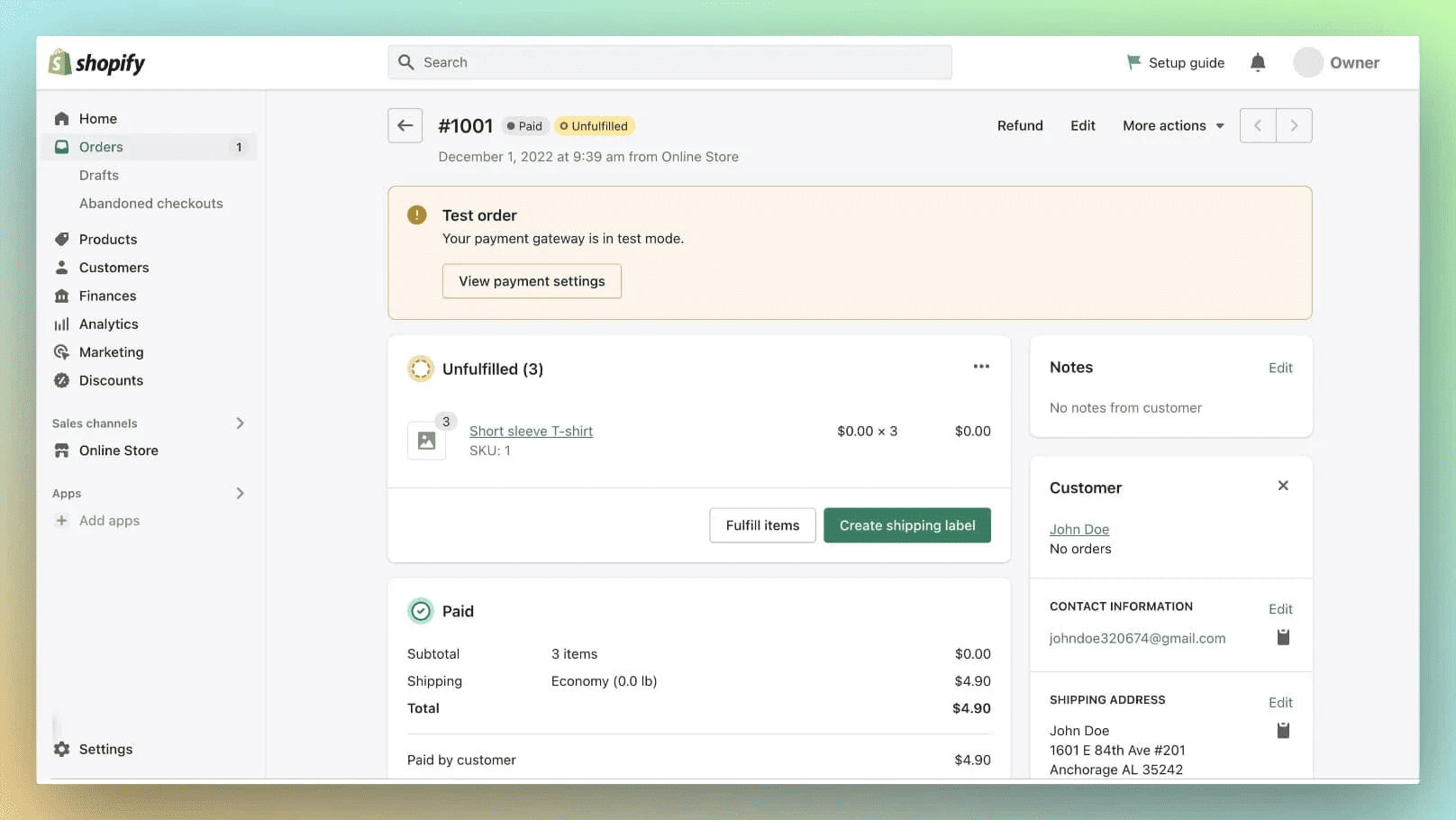
Task: Select the Products icon
Action: (x=107, y=239)
